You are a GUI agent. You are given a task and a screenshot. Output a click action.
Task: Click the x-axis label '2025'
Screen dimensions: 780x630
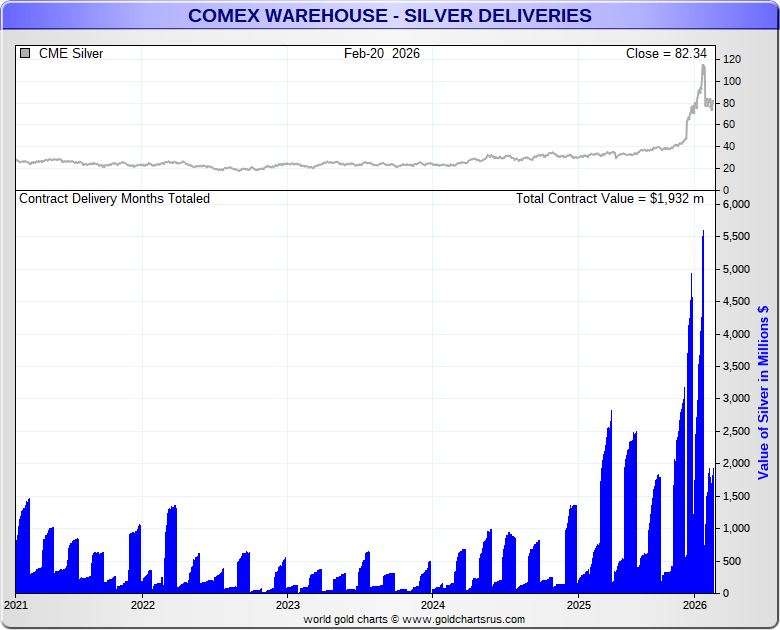(579, 605)
